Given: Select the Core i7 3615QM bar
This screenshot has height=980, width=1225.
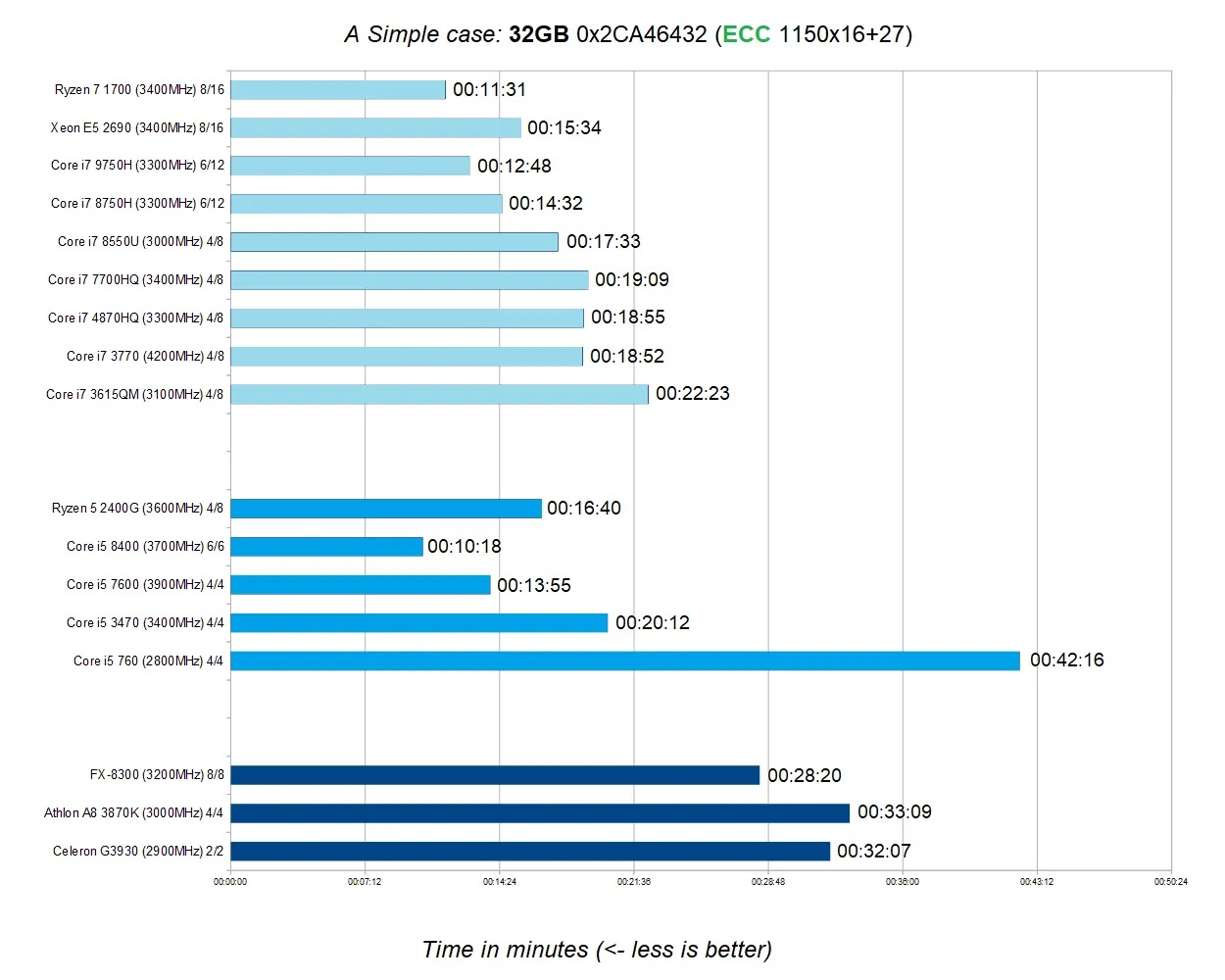Looking at the screenshot, I should 439,394.
